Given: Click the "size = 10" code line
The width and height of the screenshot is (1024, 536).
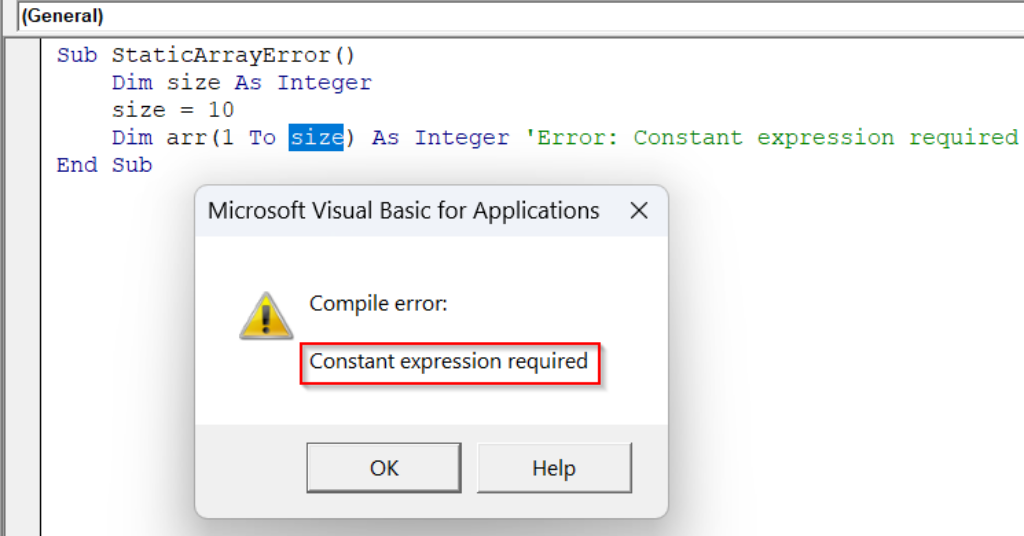Looking at the screenshot, I should point(172,110).
